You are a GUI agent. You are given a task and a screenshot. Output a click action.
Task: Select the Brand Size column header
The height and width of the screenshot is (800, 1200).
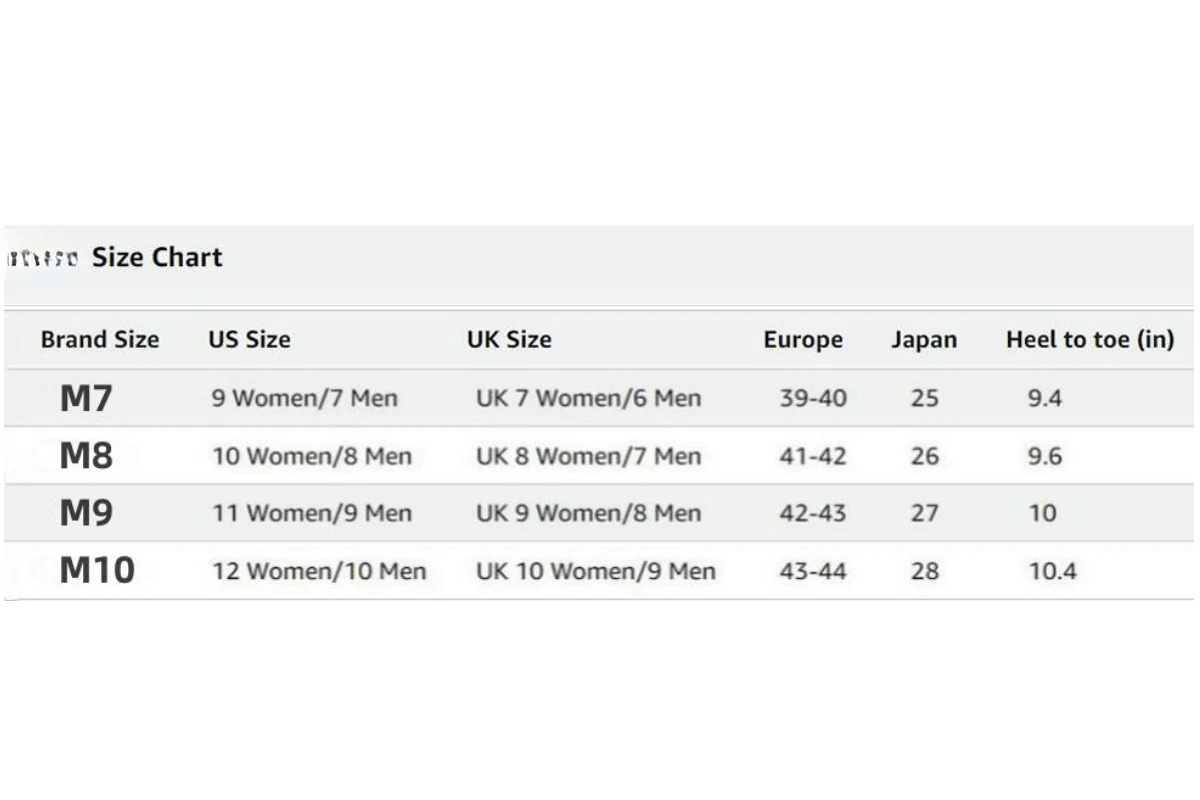[x=100, y=340]
